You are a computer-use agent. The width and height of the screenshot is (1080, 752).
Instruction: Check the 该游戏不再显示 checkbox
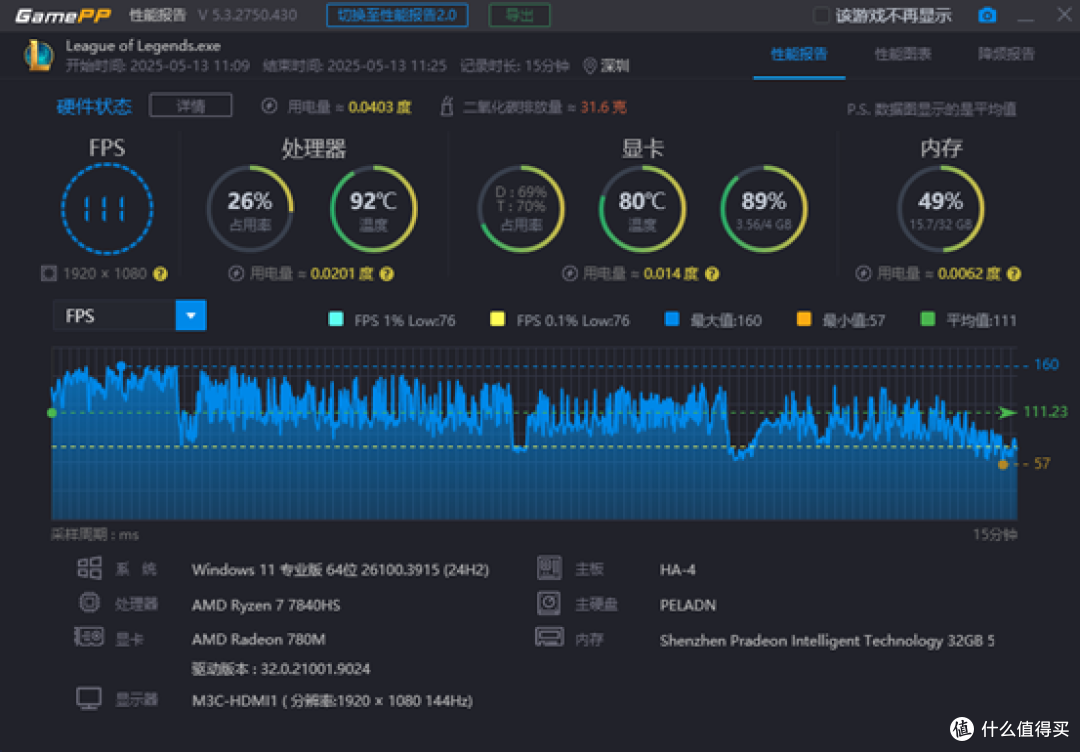point(820,15)
